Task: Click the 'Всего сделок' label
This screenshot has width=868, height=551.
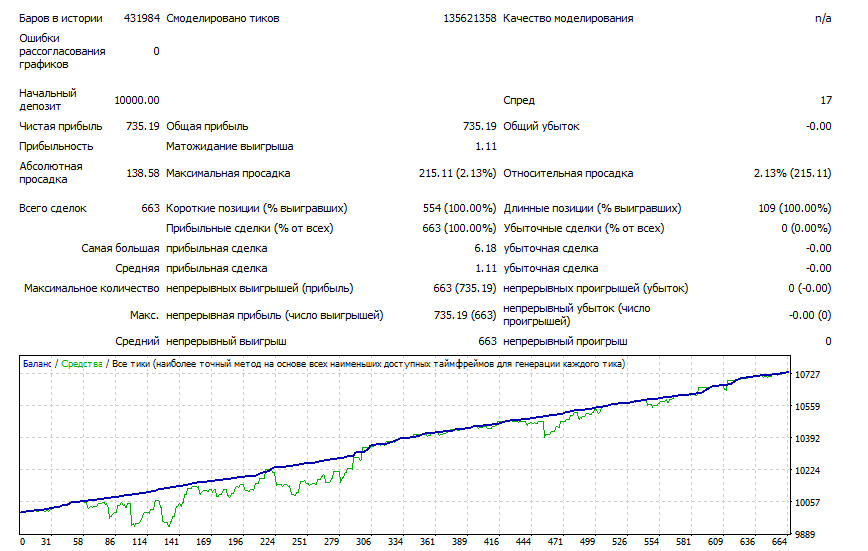Action: click(x=53, y=208)
